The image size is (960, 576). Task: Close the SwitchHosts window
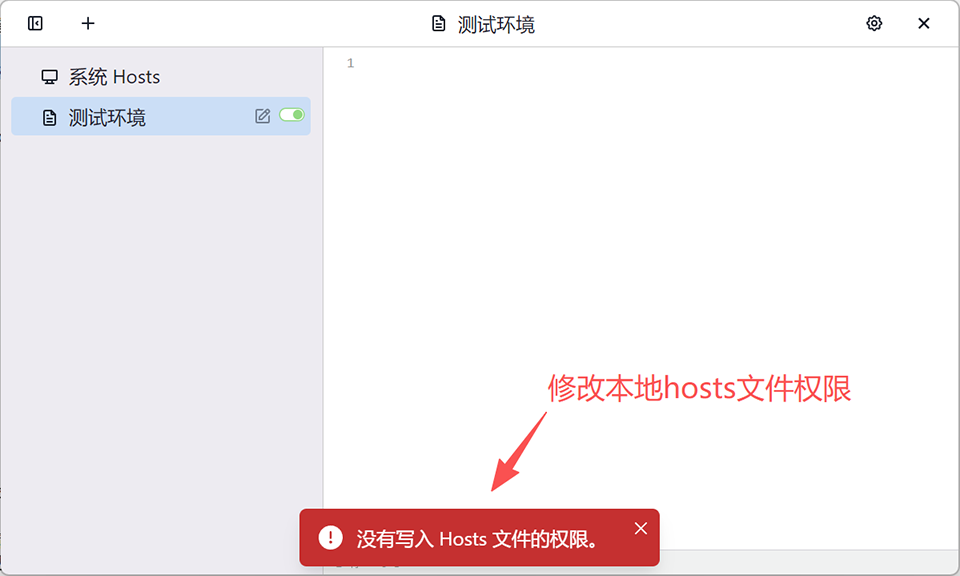pyautogui.click(x=923, y=23)
